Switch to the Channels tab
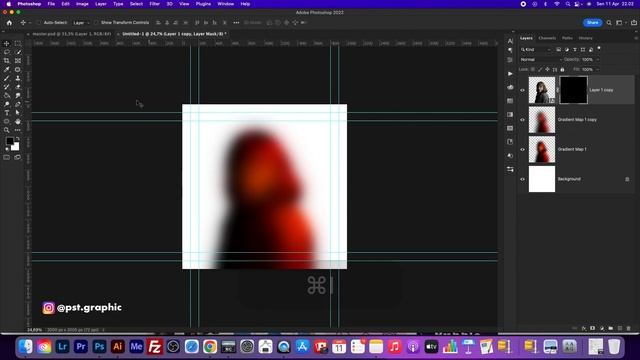 click(547, 38)
